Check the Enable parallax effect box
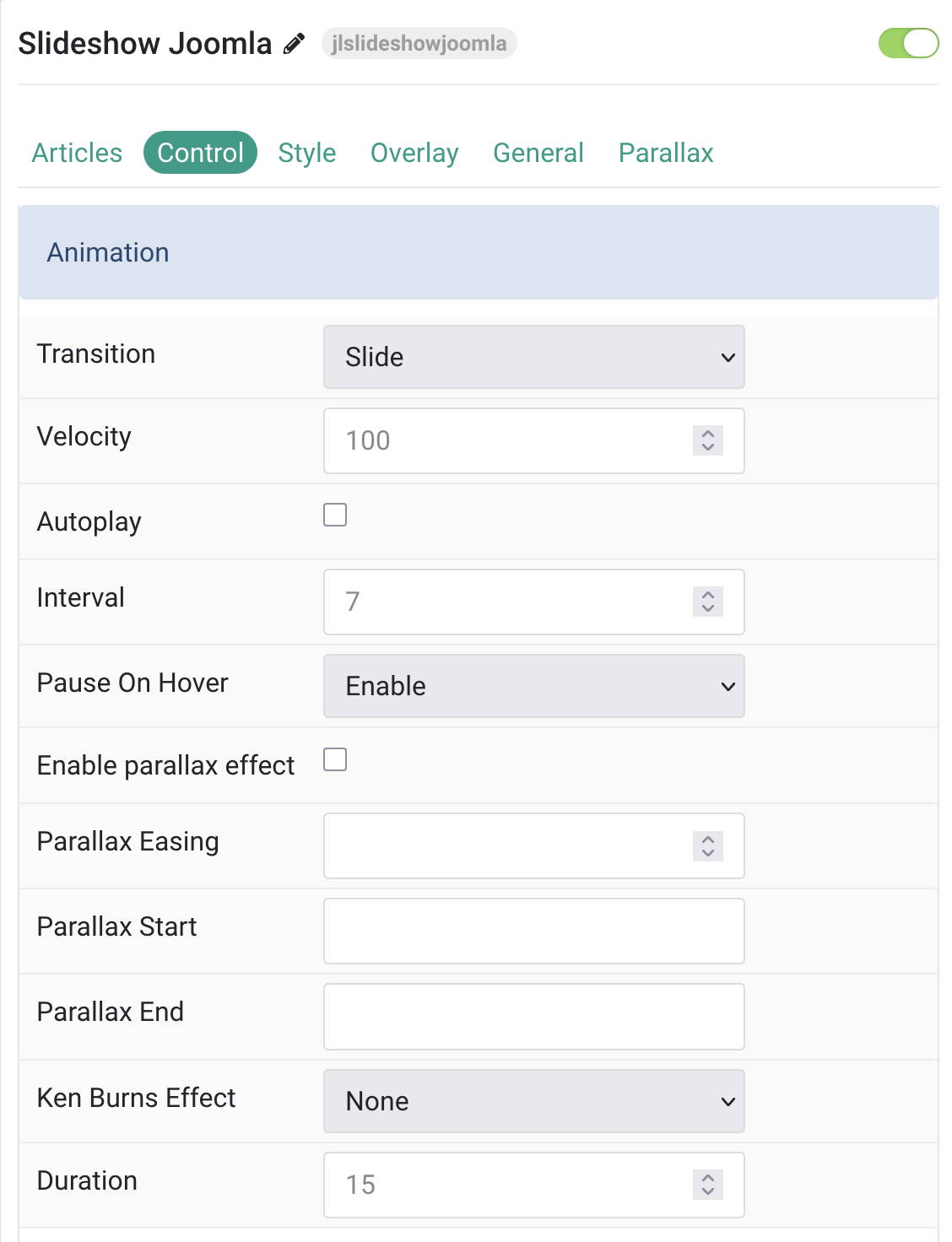Screen dimensions: 952x1242 pos(335,759)
